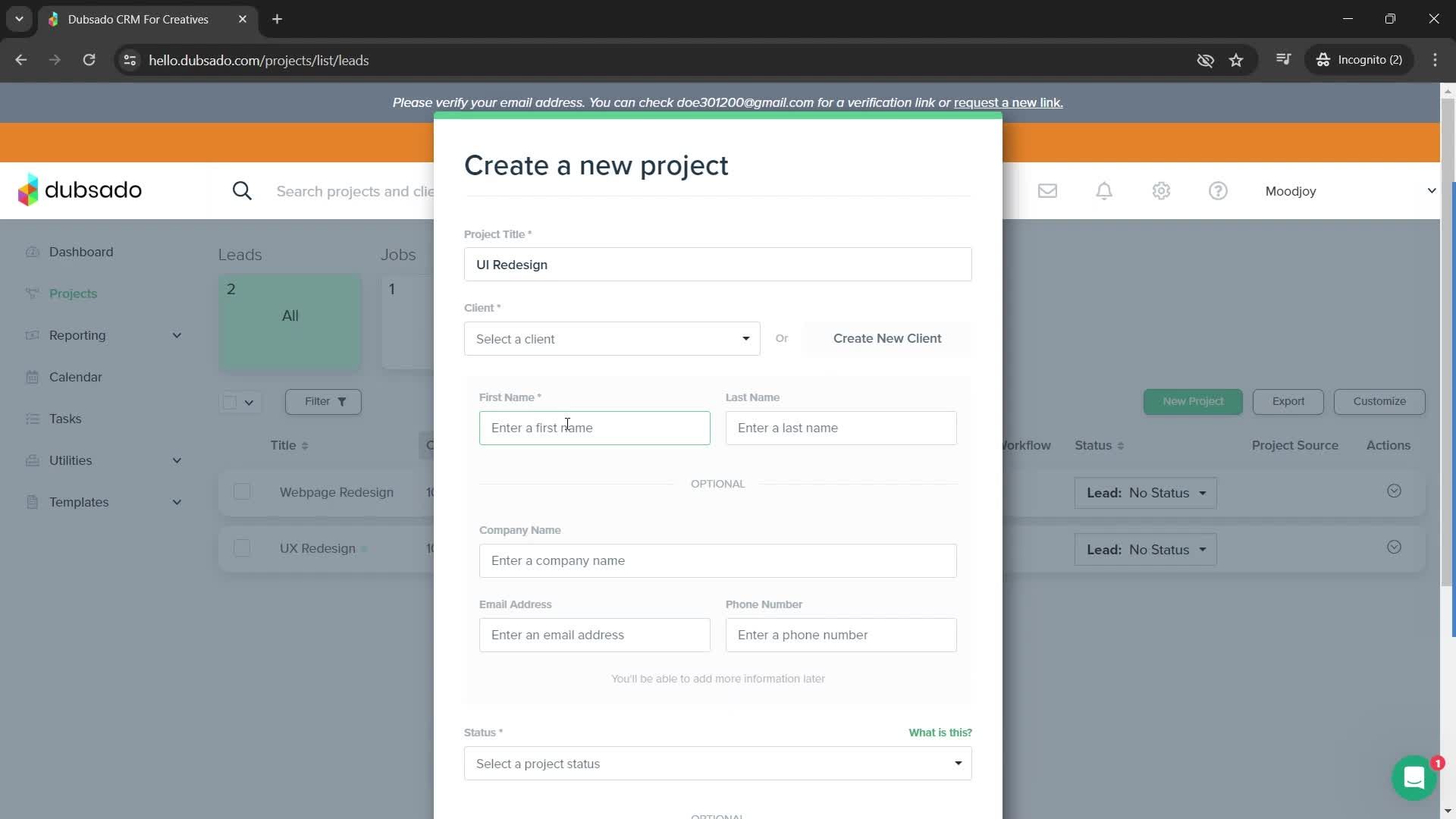
Task: Close the Dubsado browser tab
Action: tap(243, 19)
